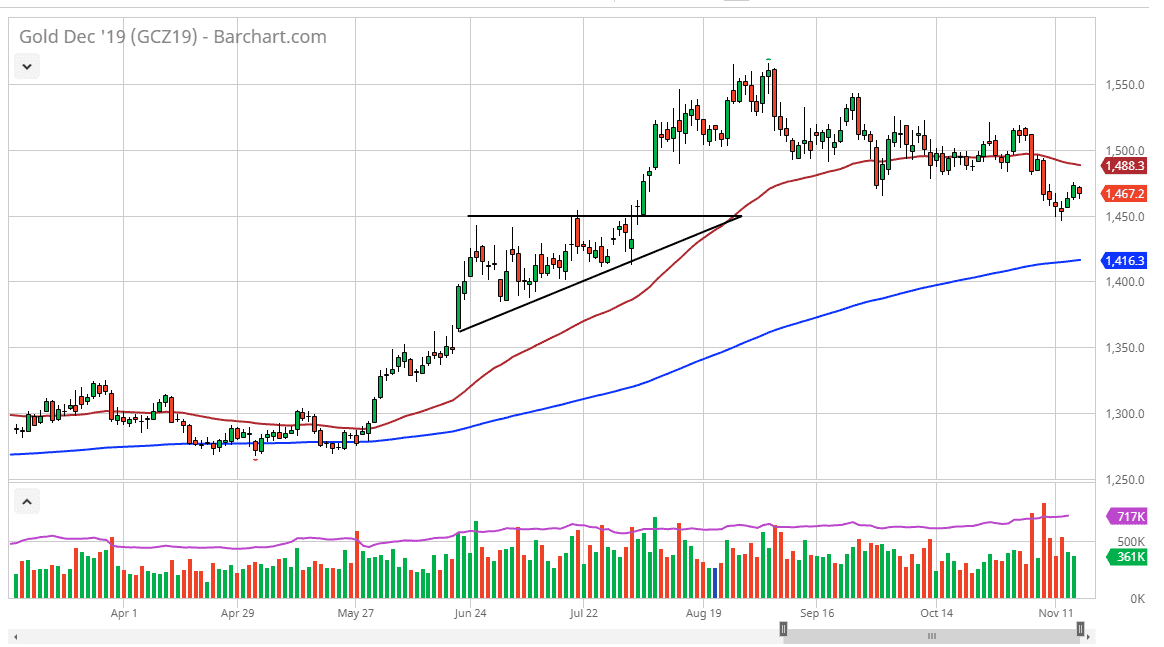Click the magenta 717K open interest label

click(1127, 518)
